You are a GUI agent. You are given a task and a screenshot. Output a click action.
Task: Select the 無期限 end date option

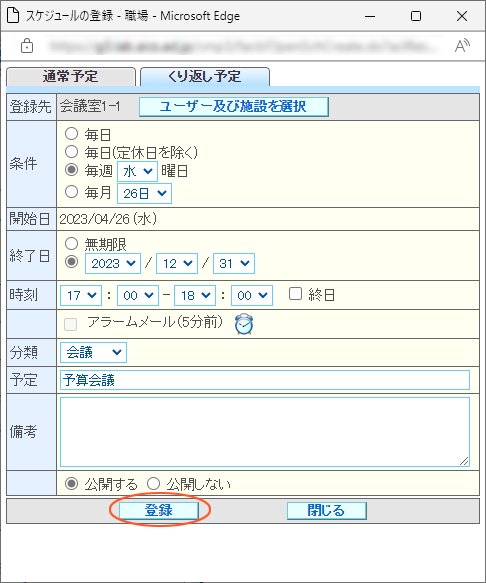tap(71, 244)
